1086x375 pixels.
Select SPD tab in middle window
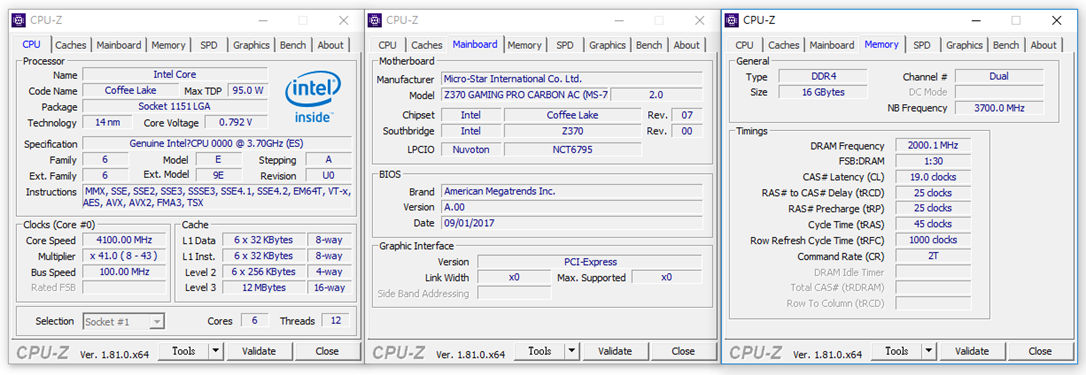click(x=565, y=45)
